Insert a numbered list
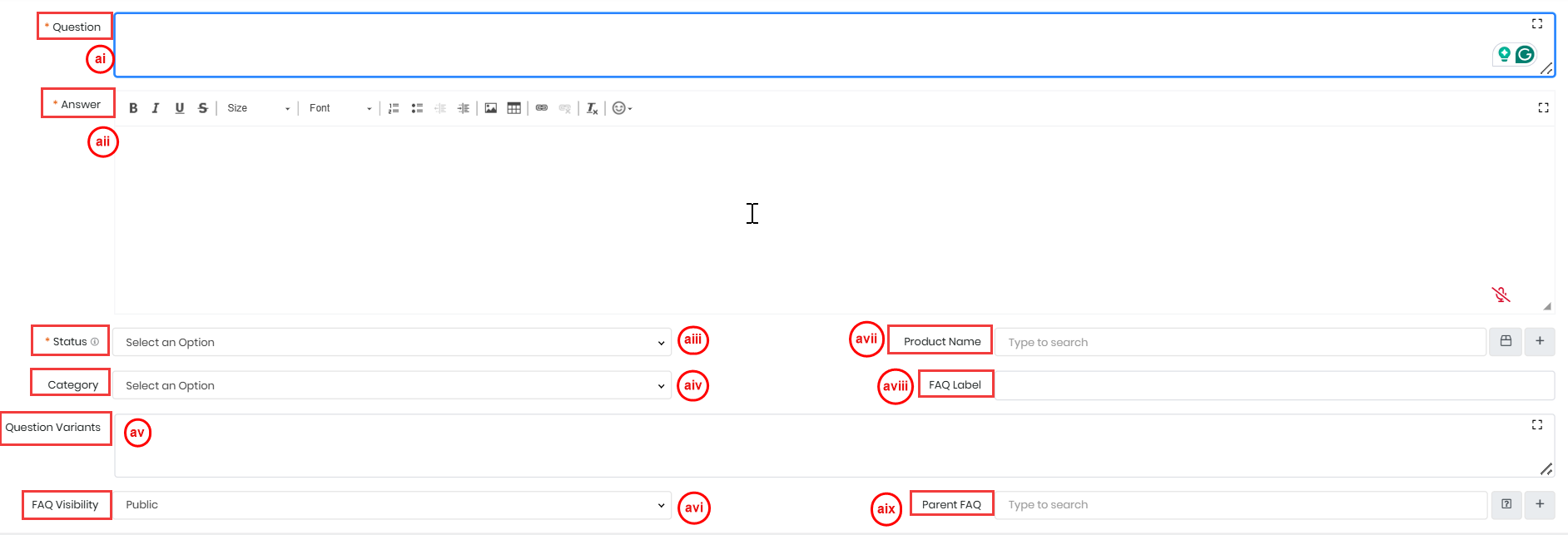 pos(394,108)
